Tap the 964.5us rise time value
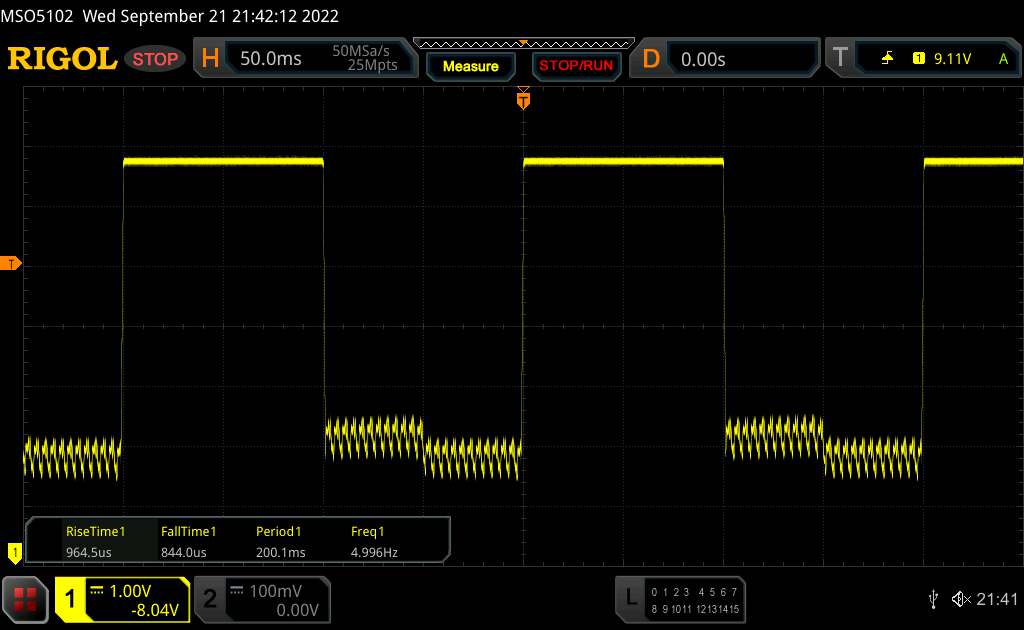The image size is (1024, 630). click(x=89, y=552)
